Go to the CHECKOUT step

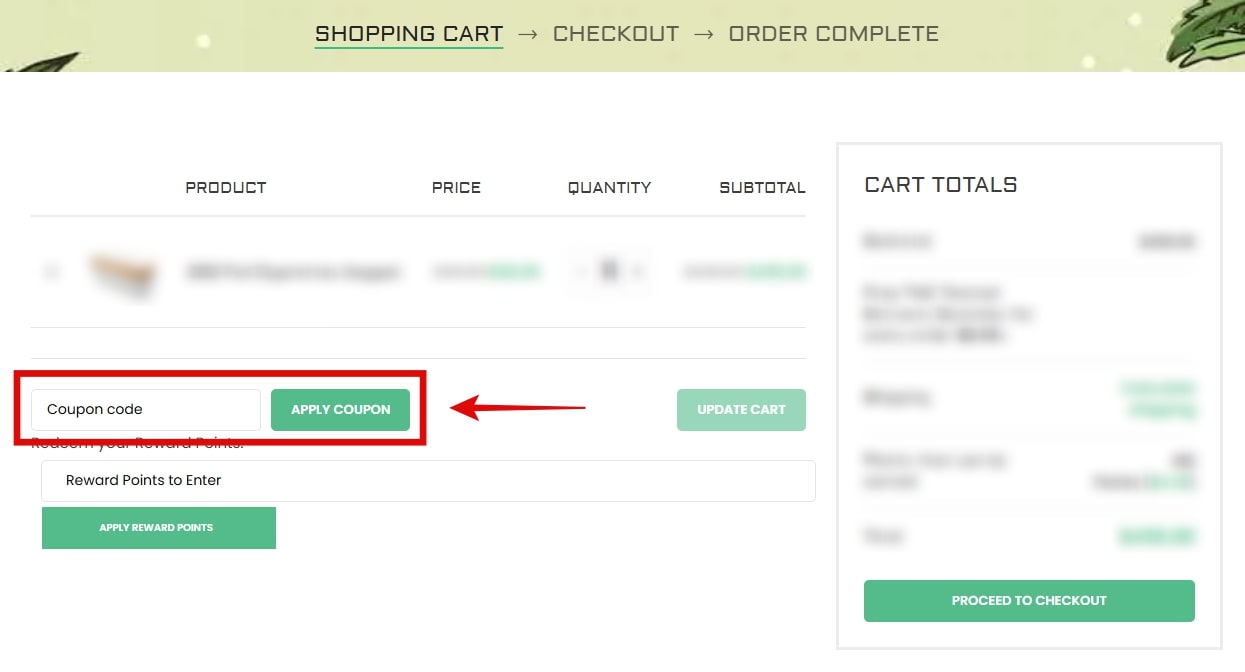coord(616,34)
